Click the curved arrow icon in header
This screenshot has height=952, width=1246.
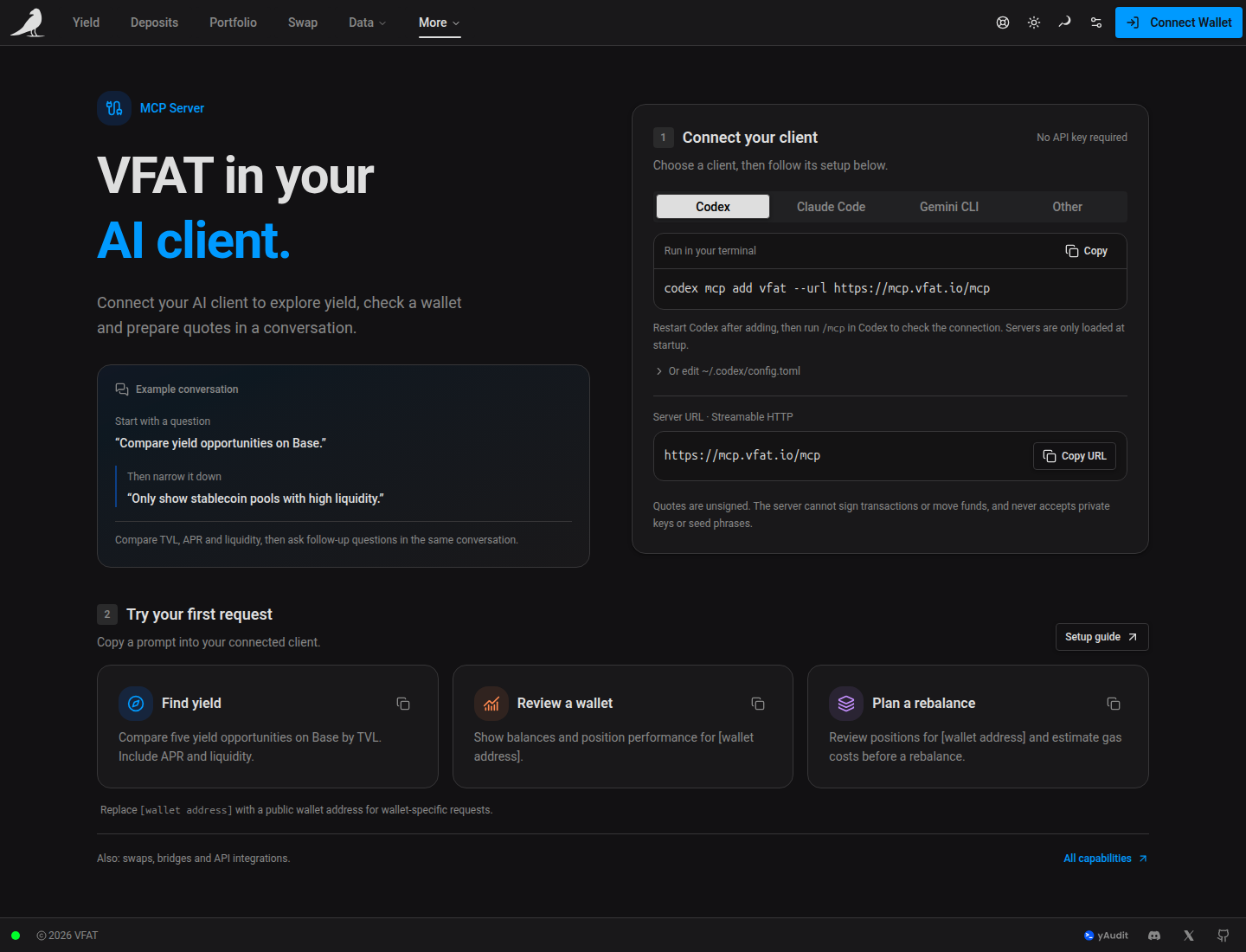(1065, 23)
